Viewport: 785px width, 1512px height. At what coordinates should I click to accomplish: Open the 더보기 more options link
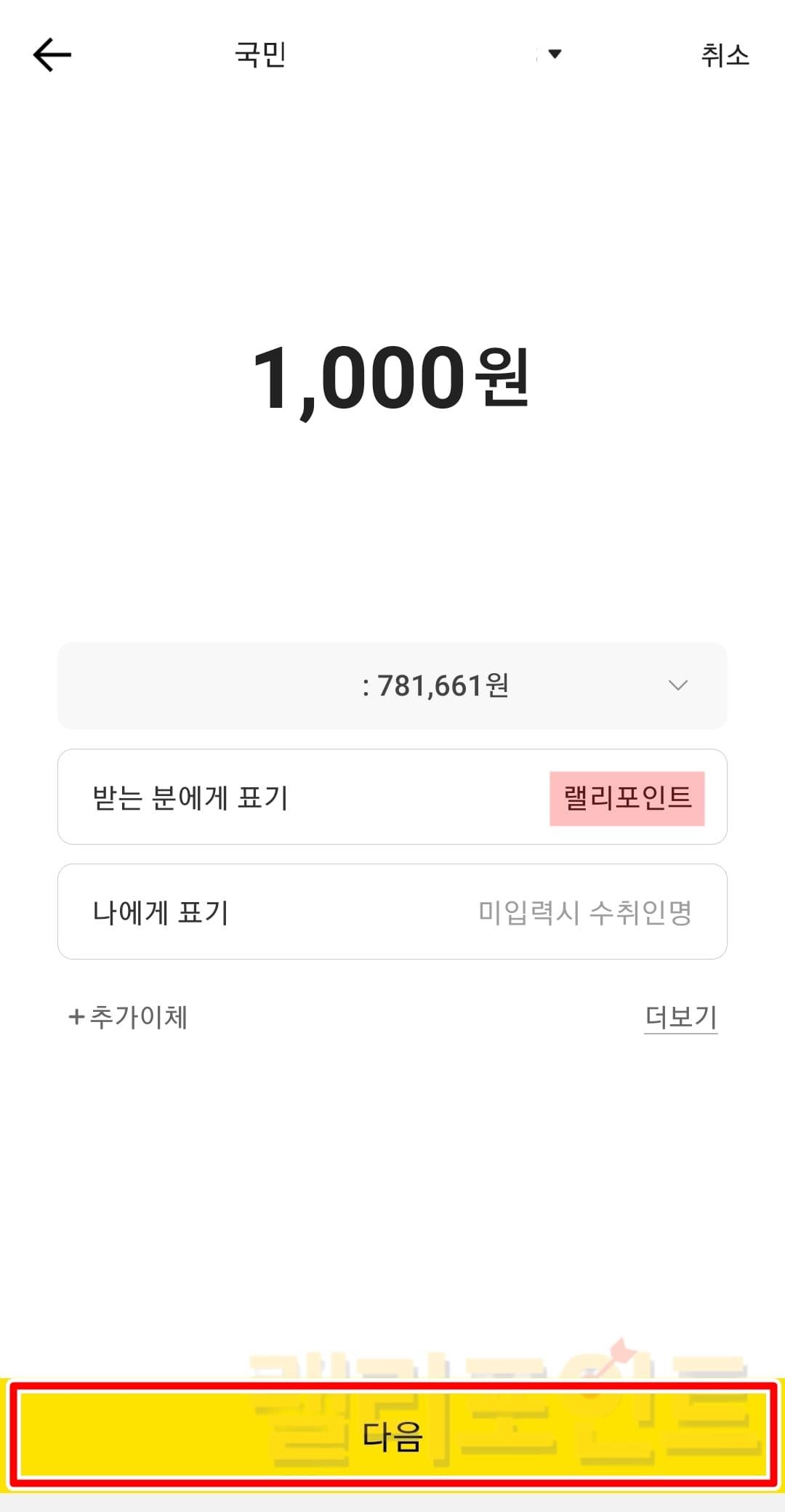point(680,1017)
